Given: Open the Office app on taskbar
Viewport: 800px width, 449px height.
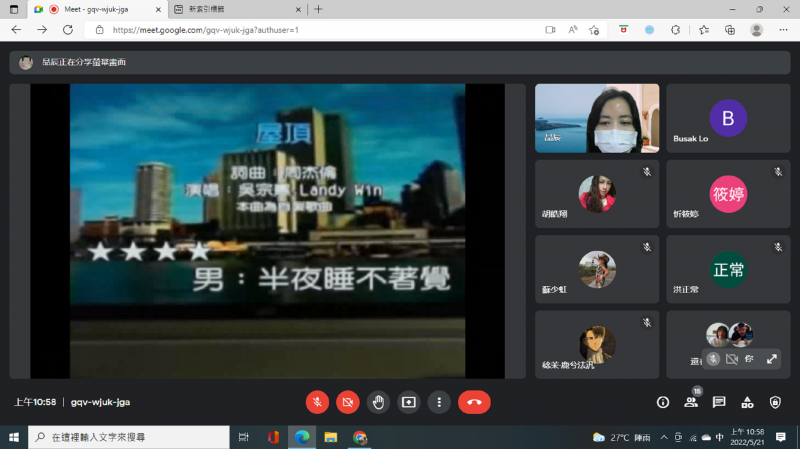Looking at the screenshot, I should tap(273, 437).
